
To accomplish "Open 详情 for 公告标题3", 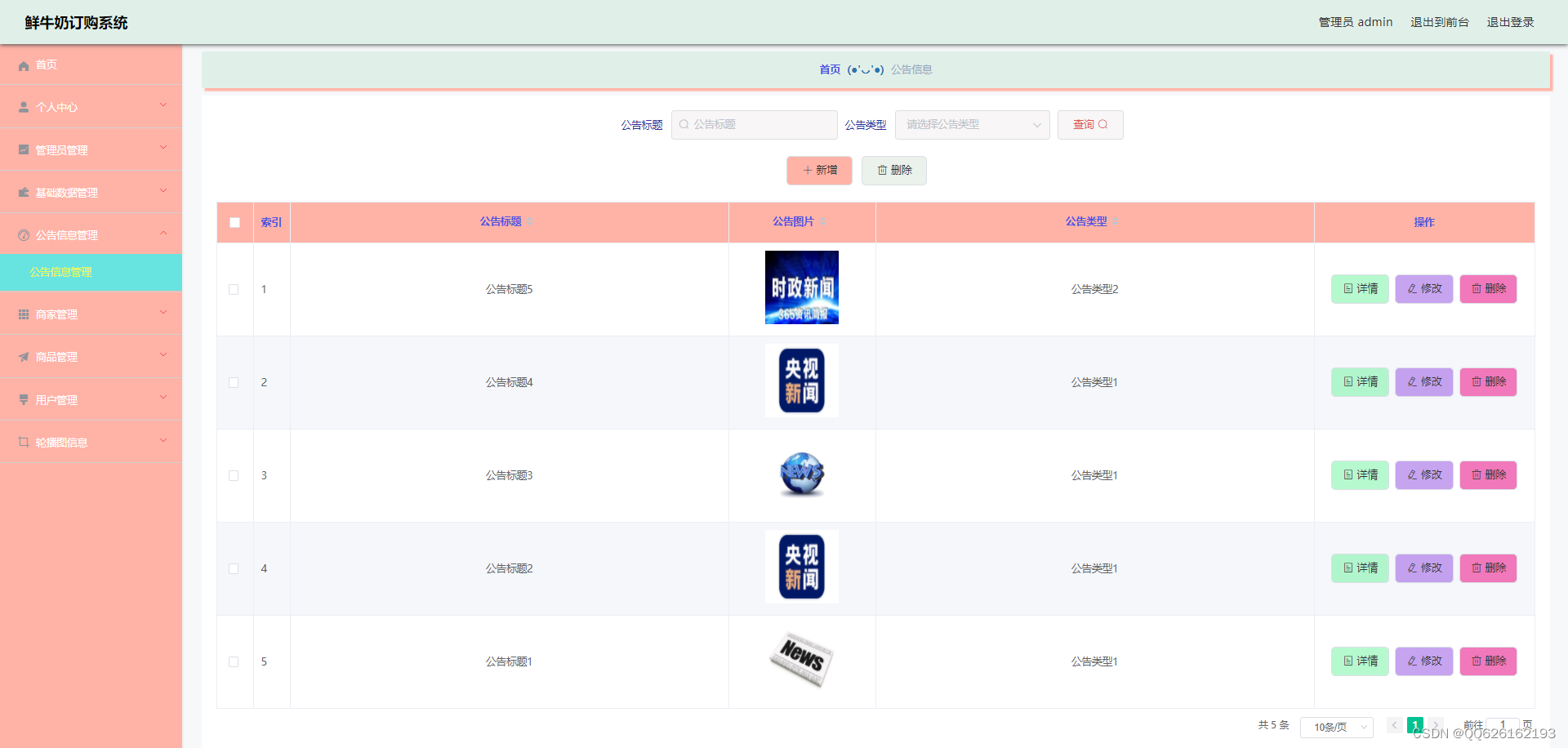I will click(1360, 475).
